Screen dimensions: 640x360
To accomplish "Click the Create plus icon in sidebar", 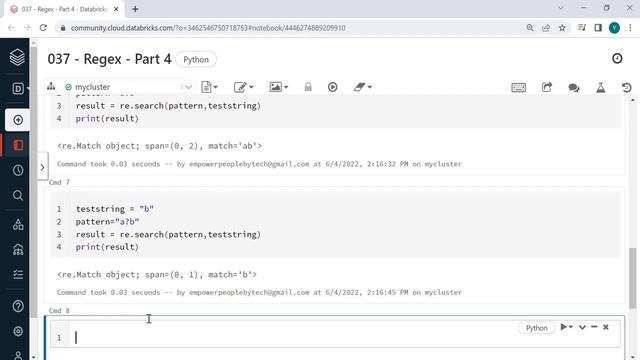I will (x=18, y=120).
